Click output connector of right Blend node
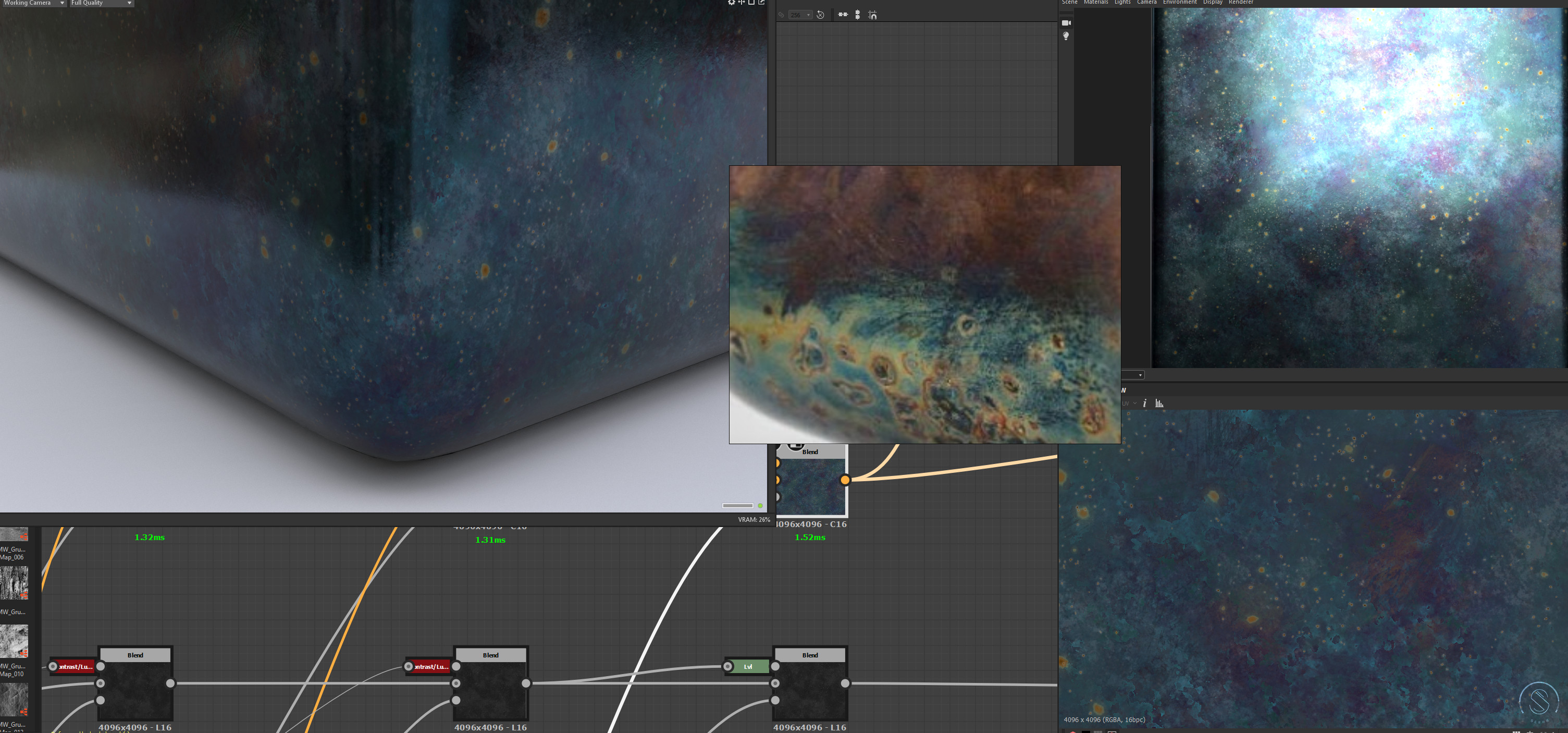This screenshot has width=1568, height=733. (x=845, y=683)
